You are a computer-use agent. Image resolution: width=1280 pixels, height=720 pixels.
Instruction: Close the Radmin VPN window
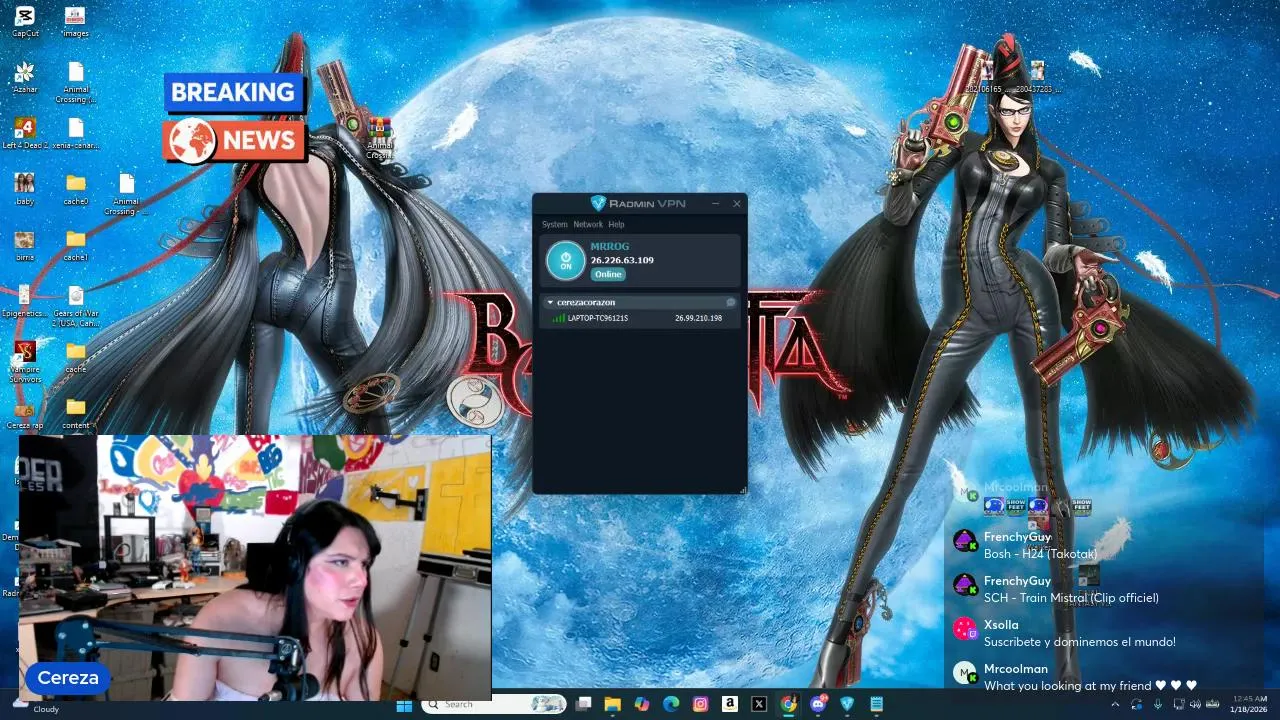coord(737,203)
